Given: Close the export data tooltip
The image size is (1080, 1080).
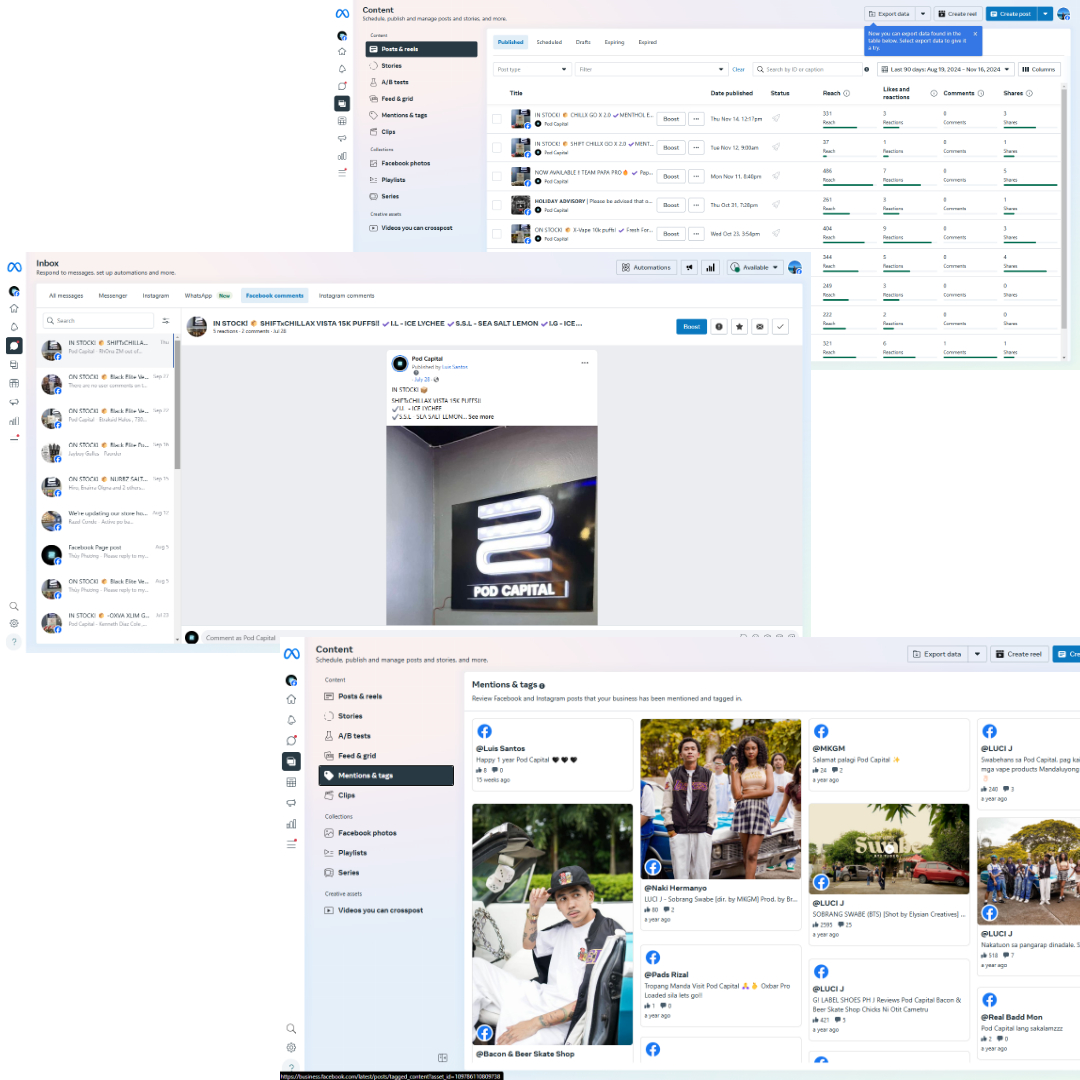Looking at the screenshot, I should tap(975, 34).
